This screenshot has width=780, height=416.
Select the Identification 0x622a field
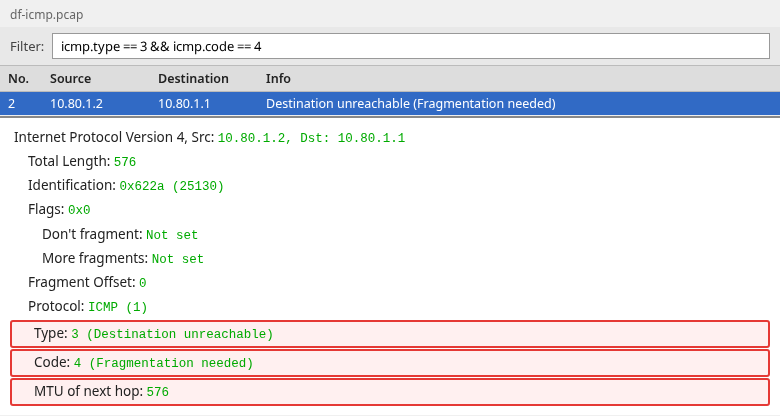126,185
